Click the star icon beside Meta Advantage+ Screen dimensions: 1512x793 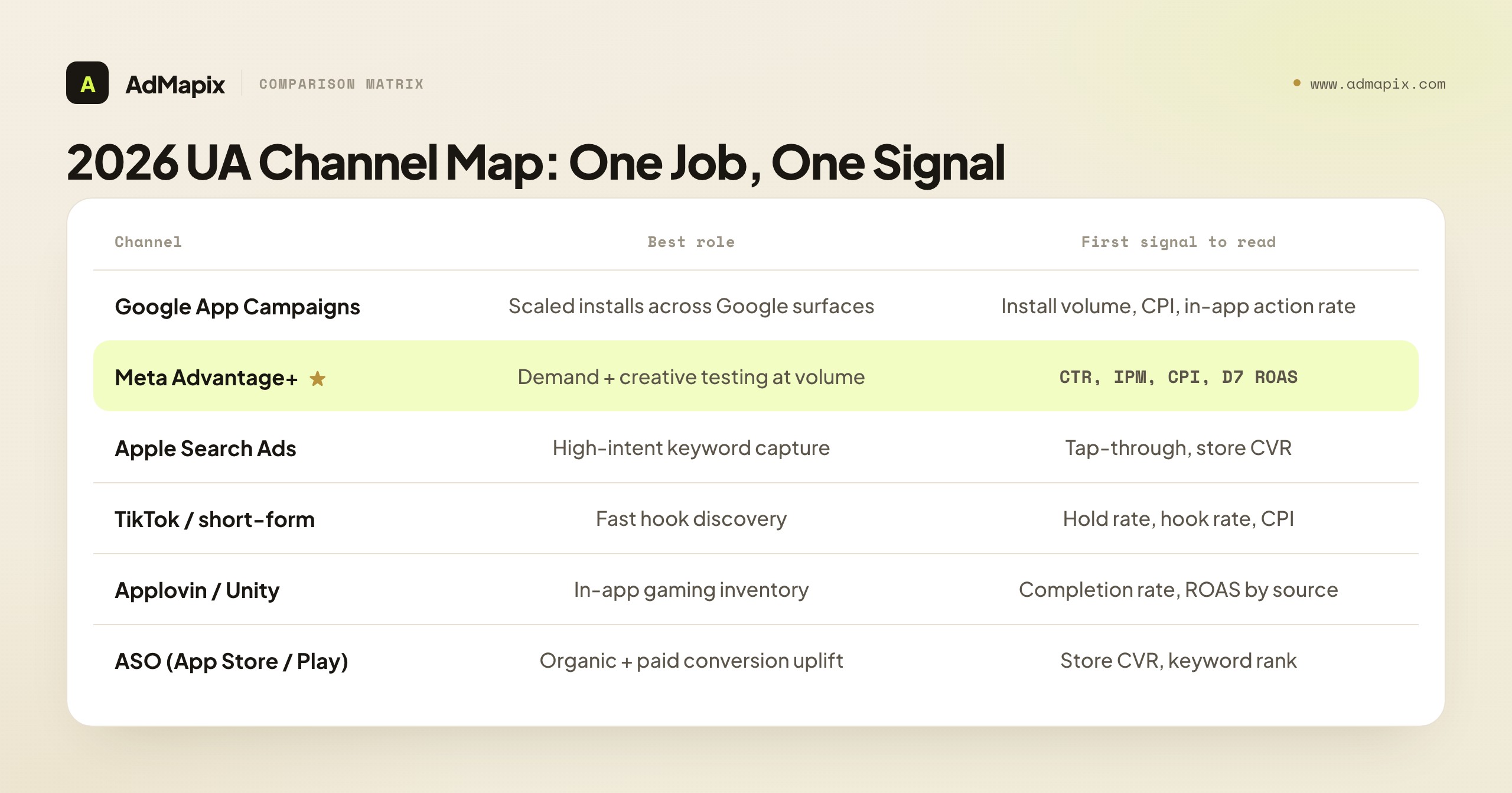pos(318,378)
